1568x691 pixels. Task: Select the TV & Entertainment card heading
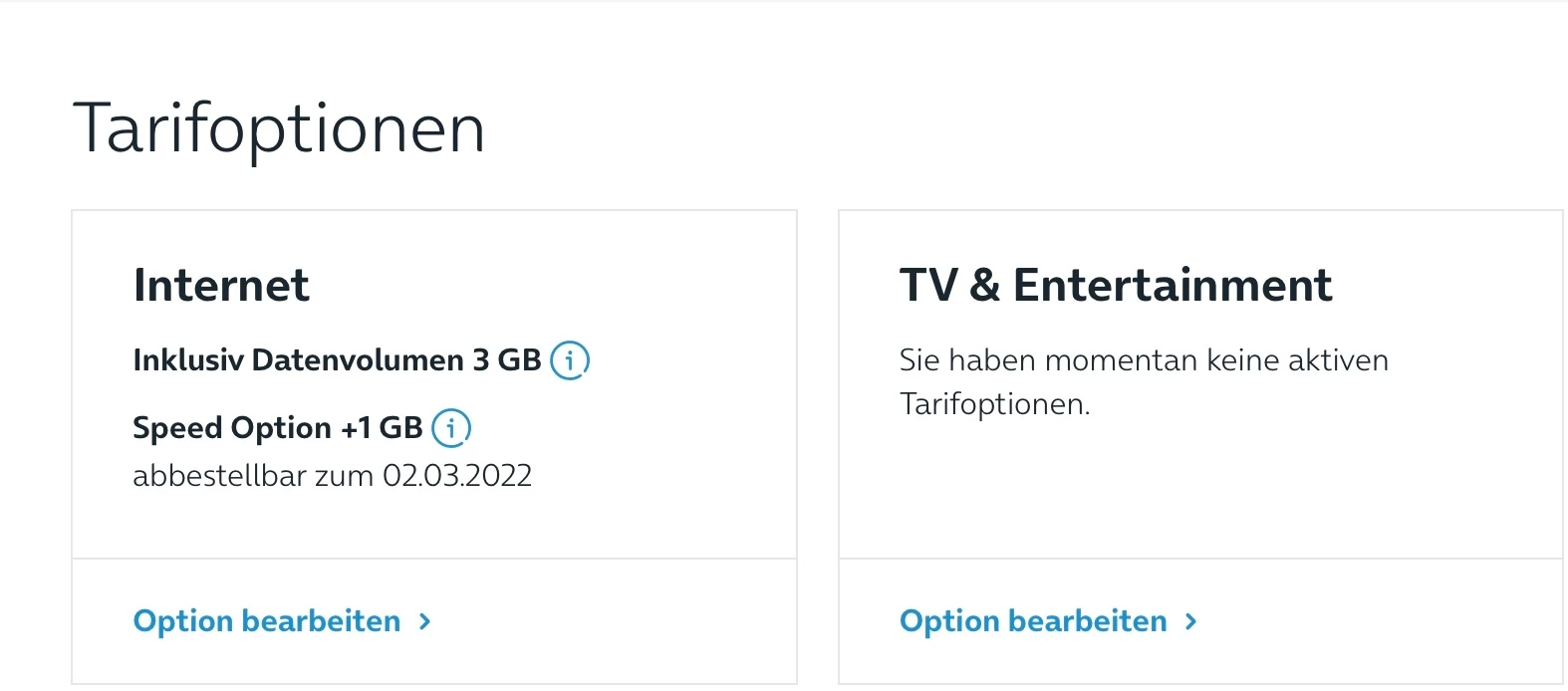pos(1115,286)
